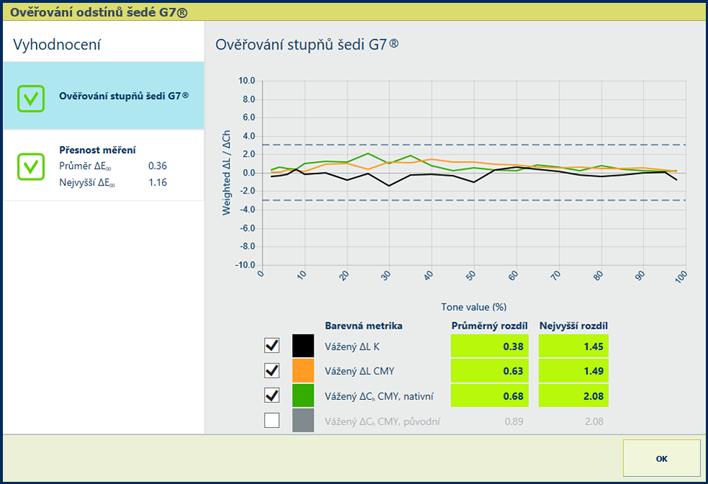Click highest value 1.49 for ΔL CMY

click(x=573, y=371)
